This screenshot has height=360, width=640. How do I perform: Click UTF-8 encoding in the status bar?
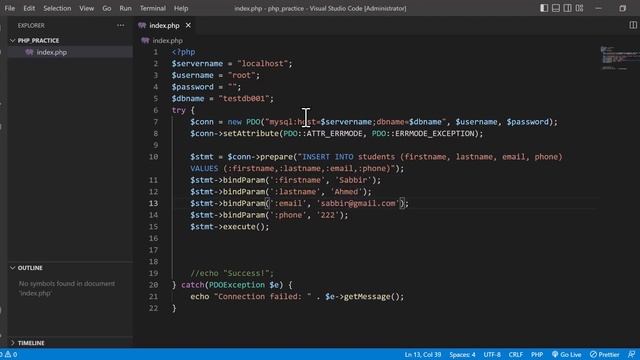tap(492, 354)
